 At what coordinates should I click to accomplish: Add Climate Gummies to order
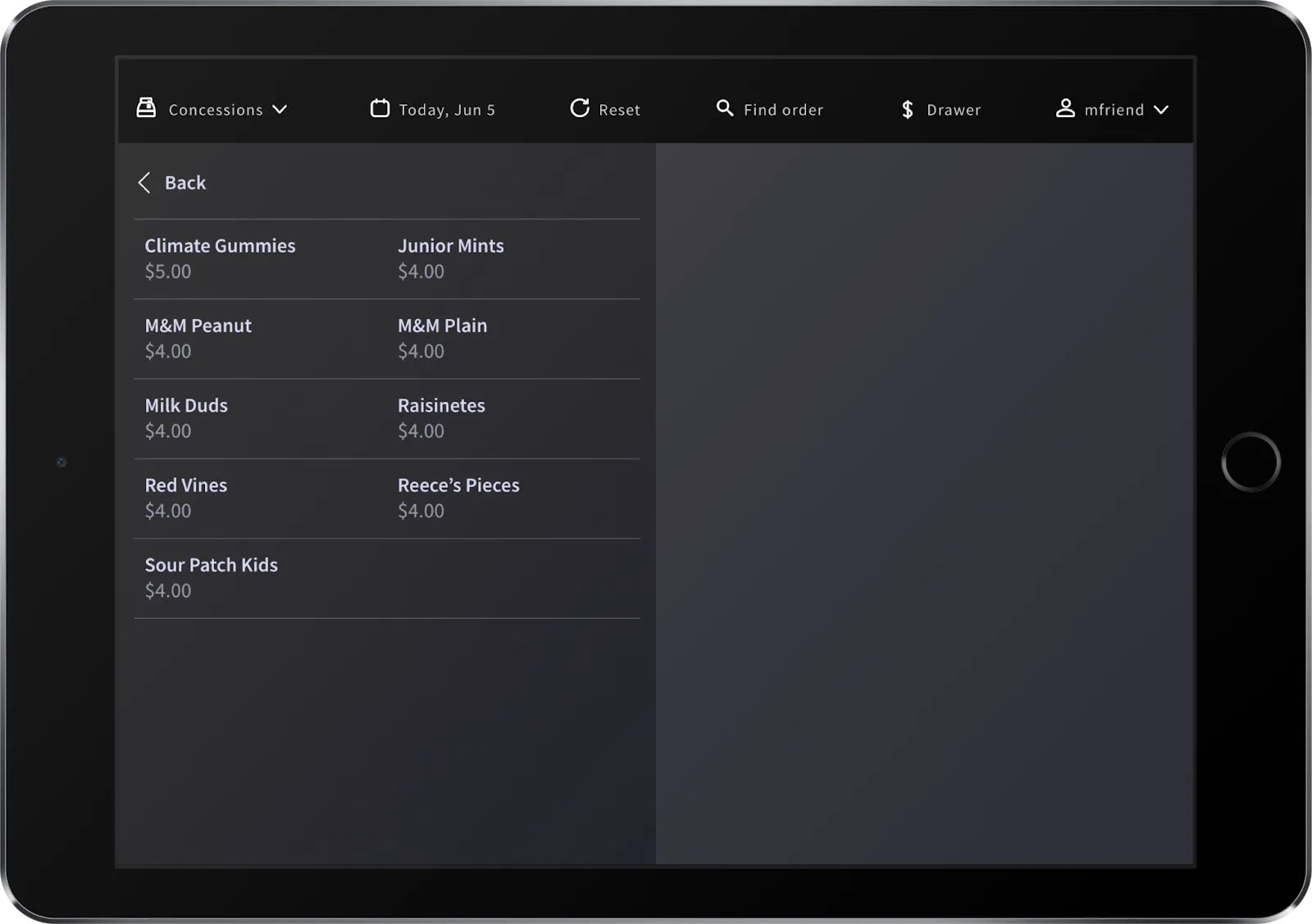261,258
